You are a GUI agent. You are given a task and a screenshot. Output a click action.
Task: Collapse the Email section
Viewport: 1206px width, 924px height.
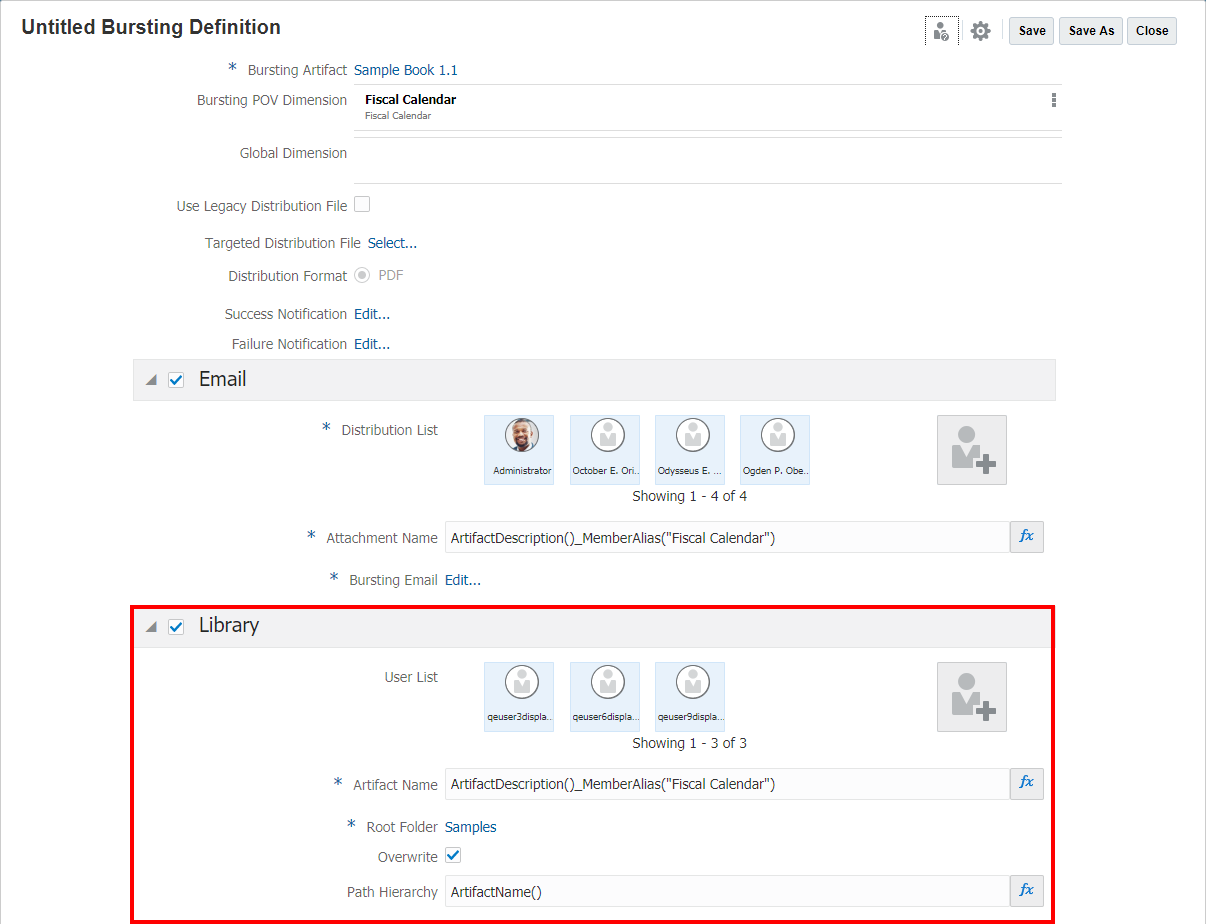151,379
